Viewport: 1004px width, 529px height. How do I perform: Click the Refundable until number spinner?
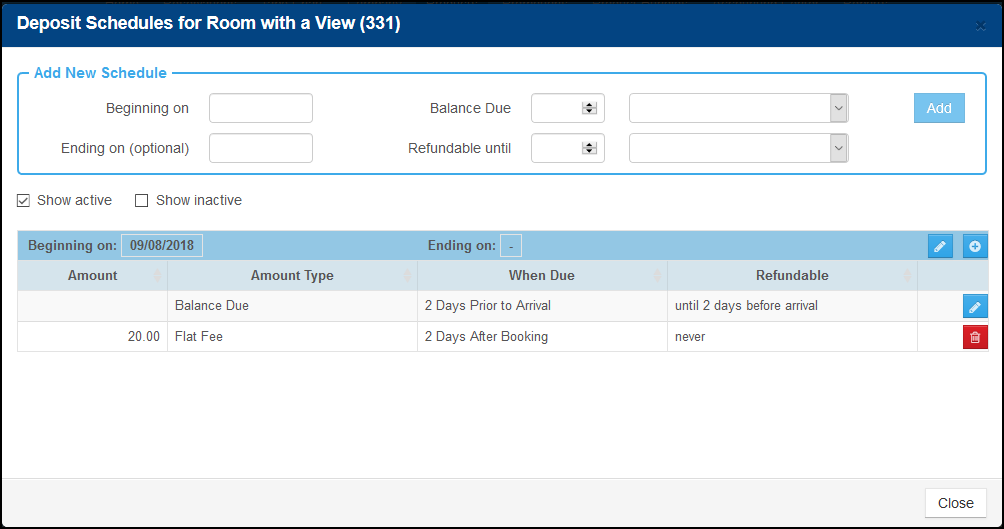click(589, 148)
